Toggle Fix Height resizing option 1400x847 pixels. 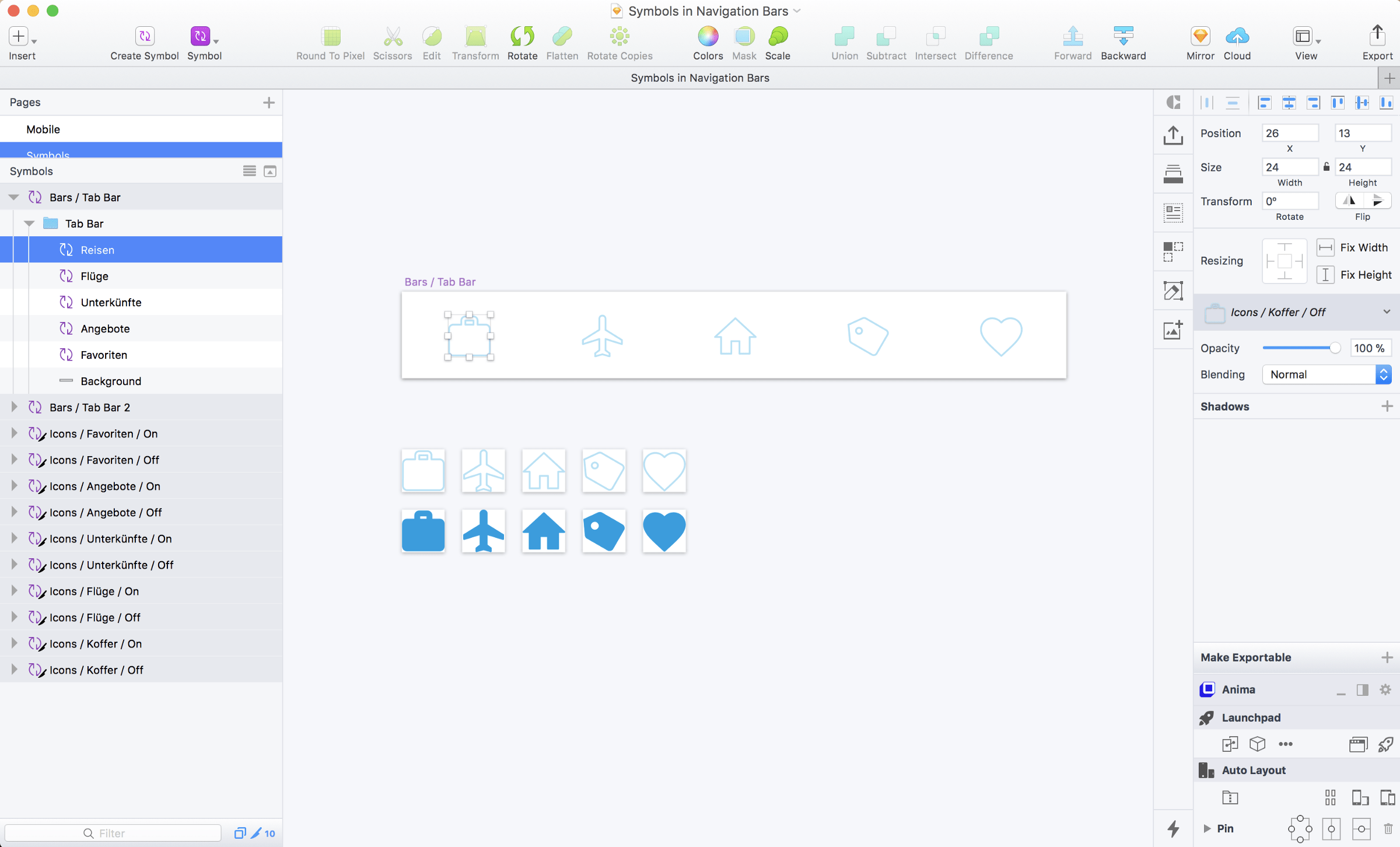coord(1326,275)
